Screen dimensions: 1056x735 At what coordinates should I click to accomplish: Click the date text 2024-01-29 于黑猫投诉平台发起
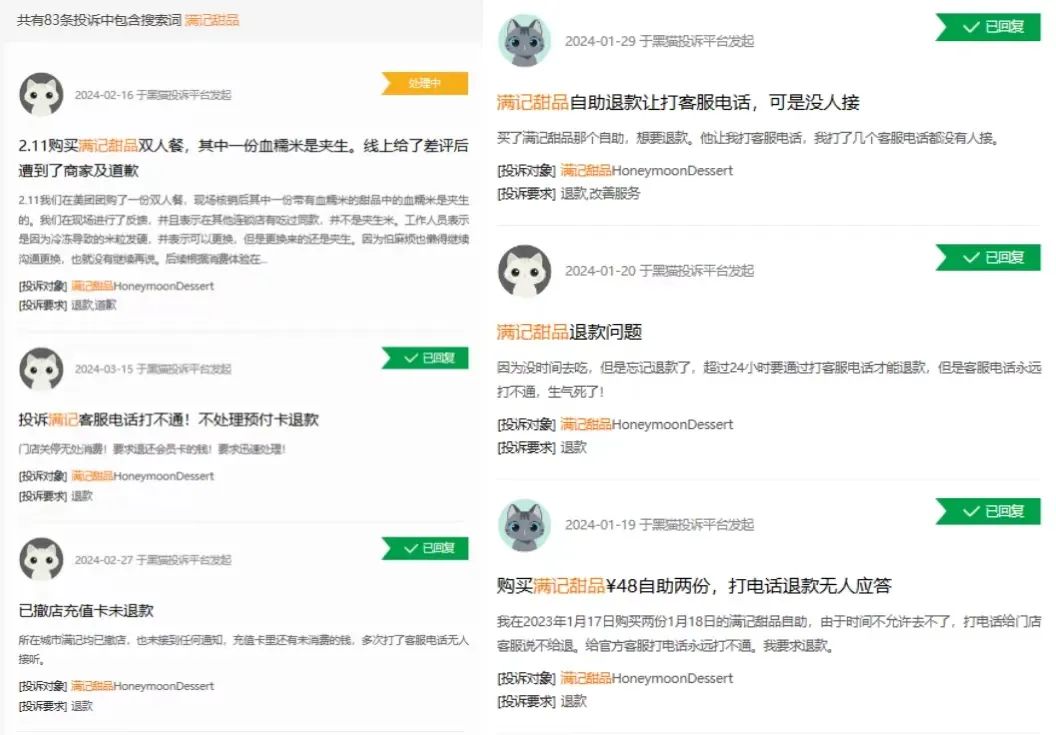point(659,41)
